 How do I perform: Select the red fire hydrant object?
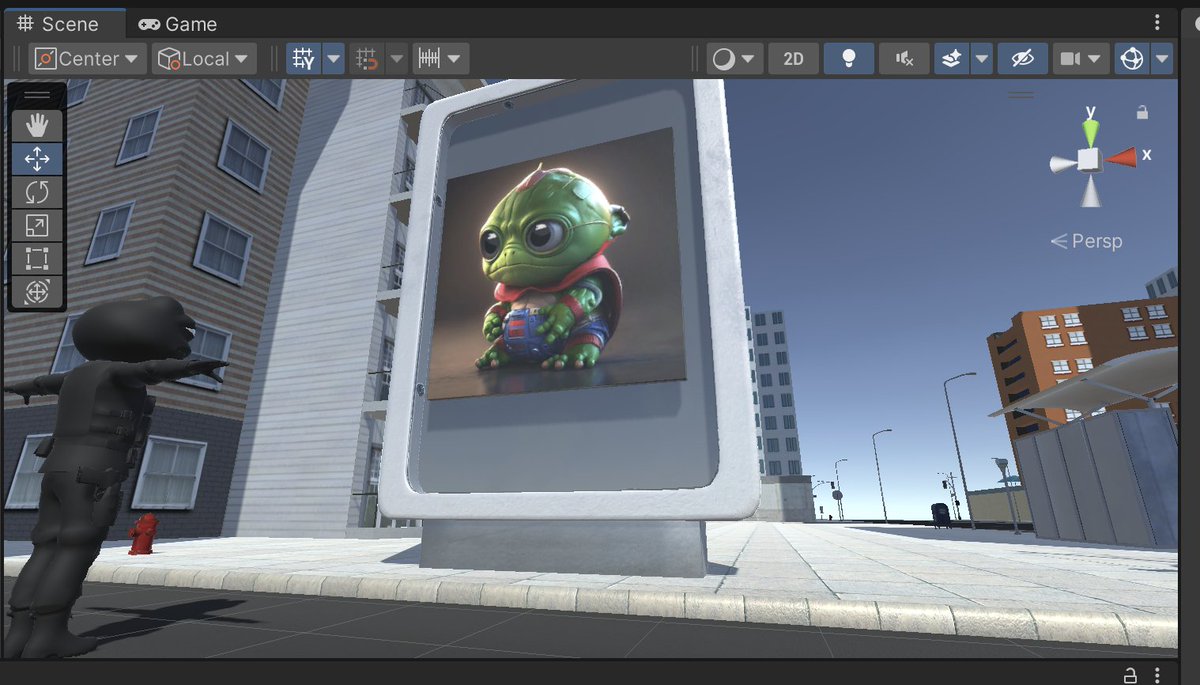[143, 533]
